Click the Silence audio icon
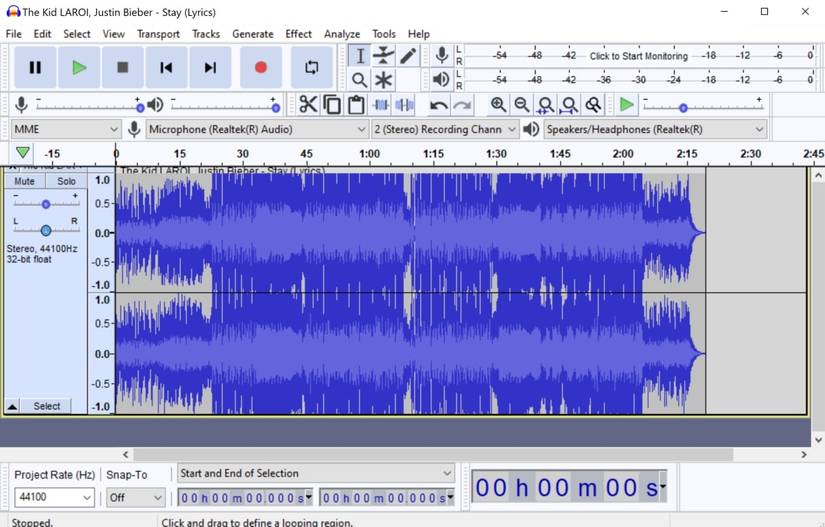The image size is (825, 527). pos(405,105)
